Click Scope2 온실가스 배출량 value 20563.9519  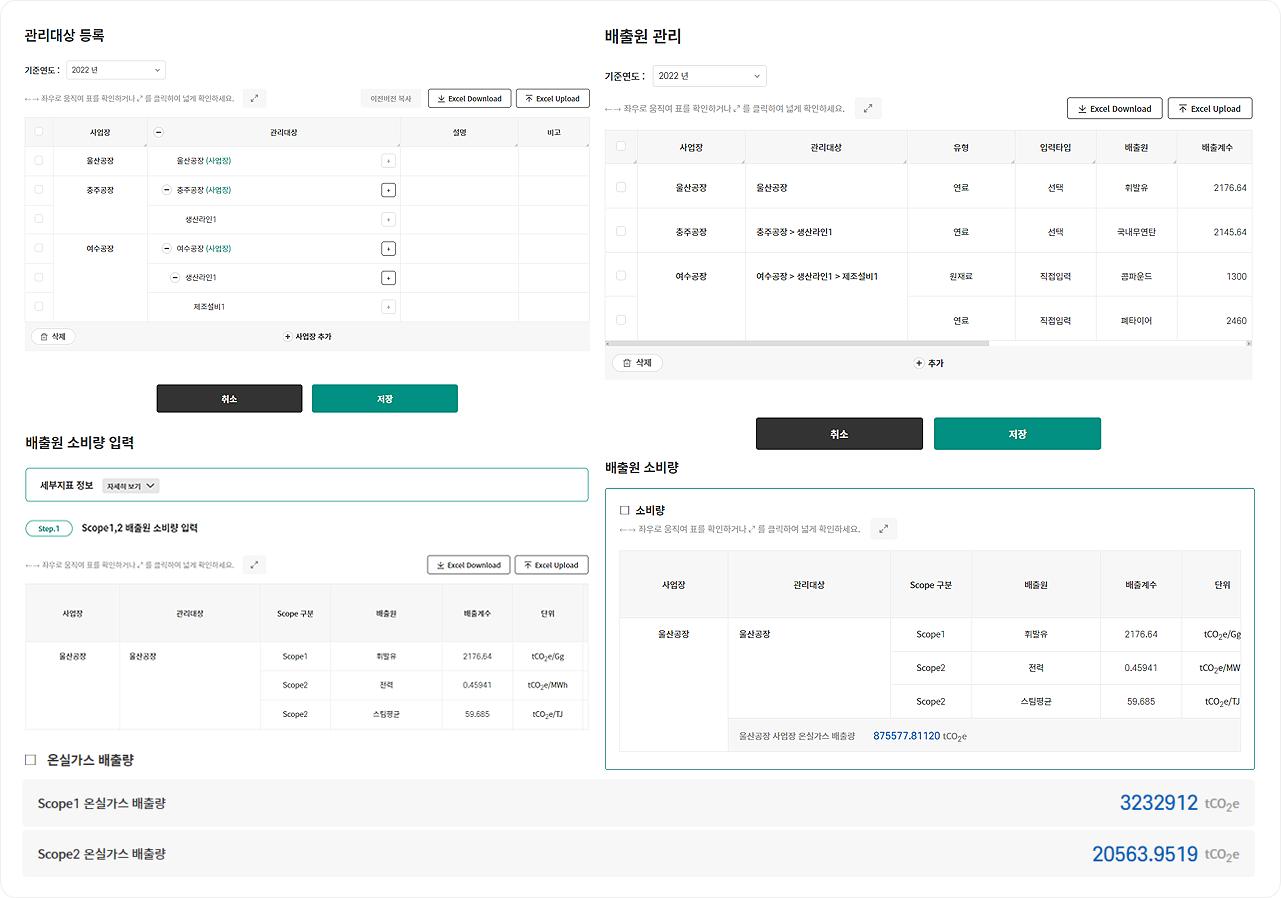(1145, 854)
